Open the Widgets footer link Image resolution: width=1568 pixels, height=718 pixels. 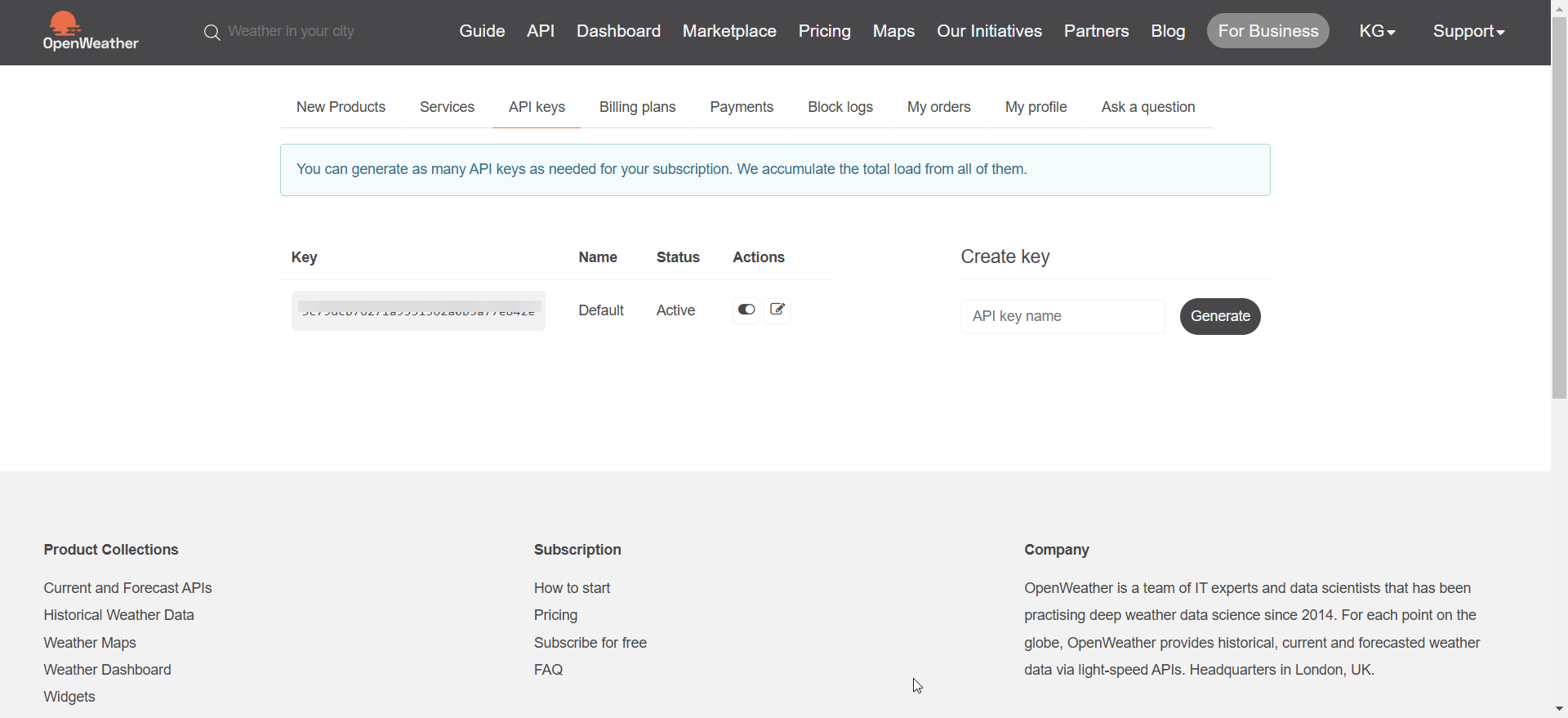coord(69,697)
